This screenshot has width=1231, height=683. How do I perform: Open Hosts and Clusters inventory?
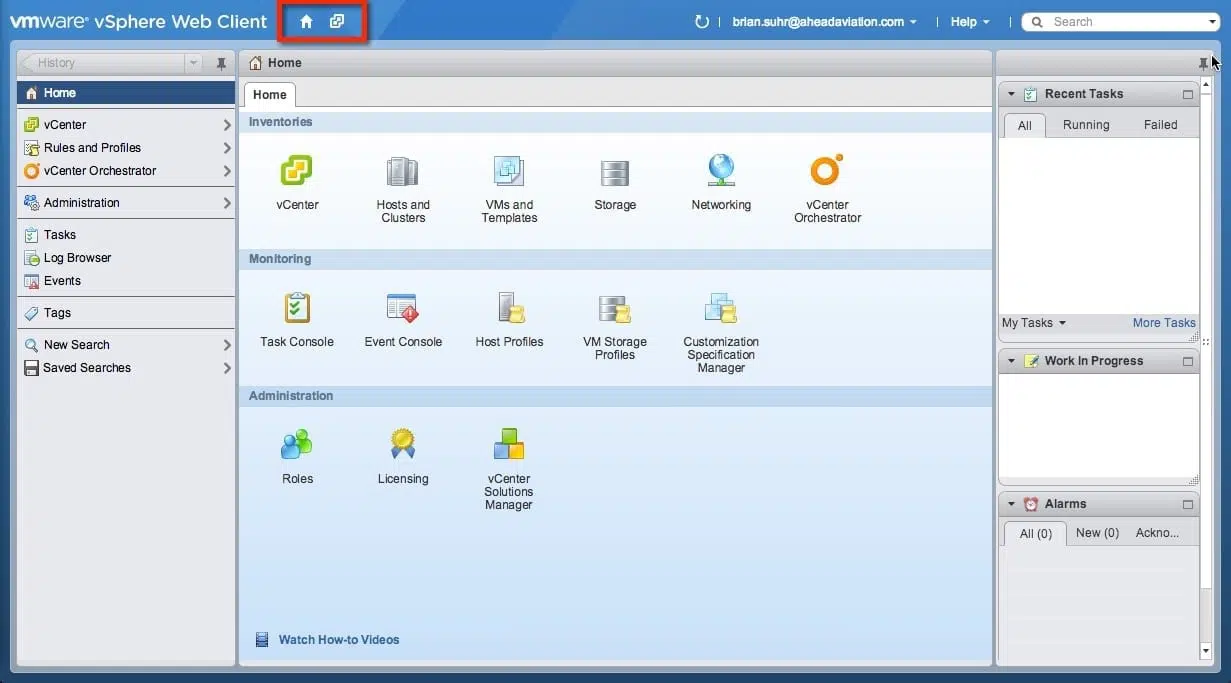pos(403,172)
